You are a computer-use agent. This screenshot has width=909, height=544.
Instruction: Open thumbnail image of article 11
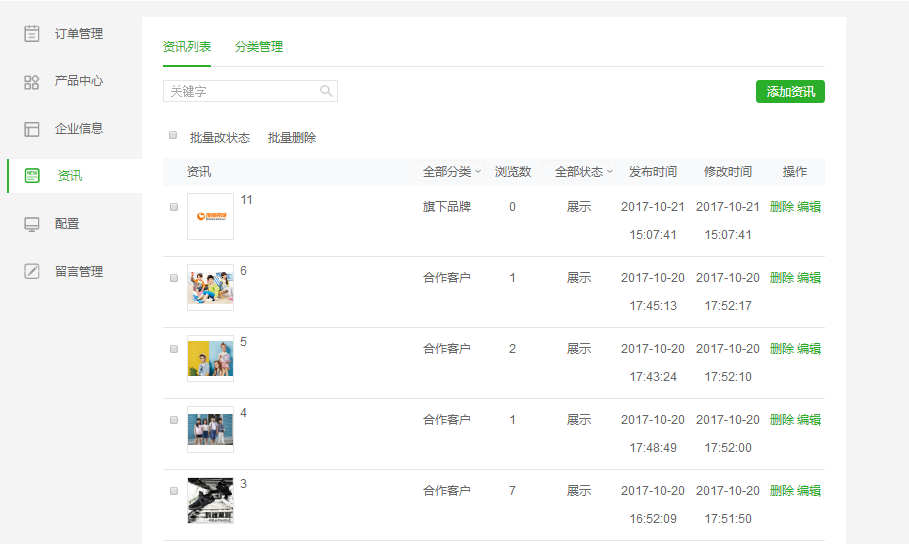coord(210,216)
